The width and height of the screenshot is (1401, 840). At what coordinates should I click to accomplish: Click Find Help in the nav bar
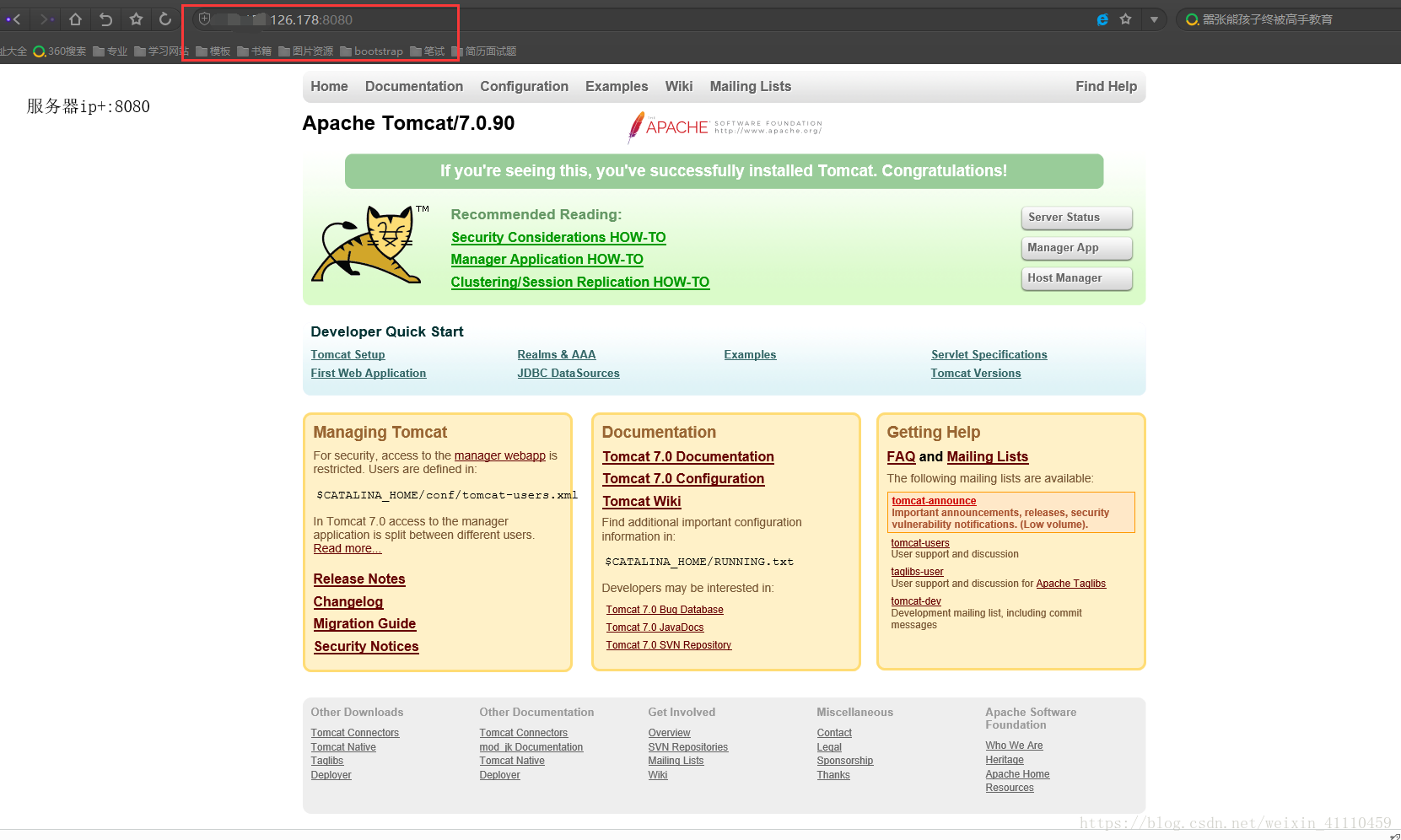pyautogui.click(x=1106, y=86)
